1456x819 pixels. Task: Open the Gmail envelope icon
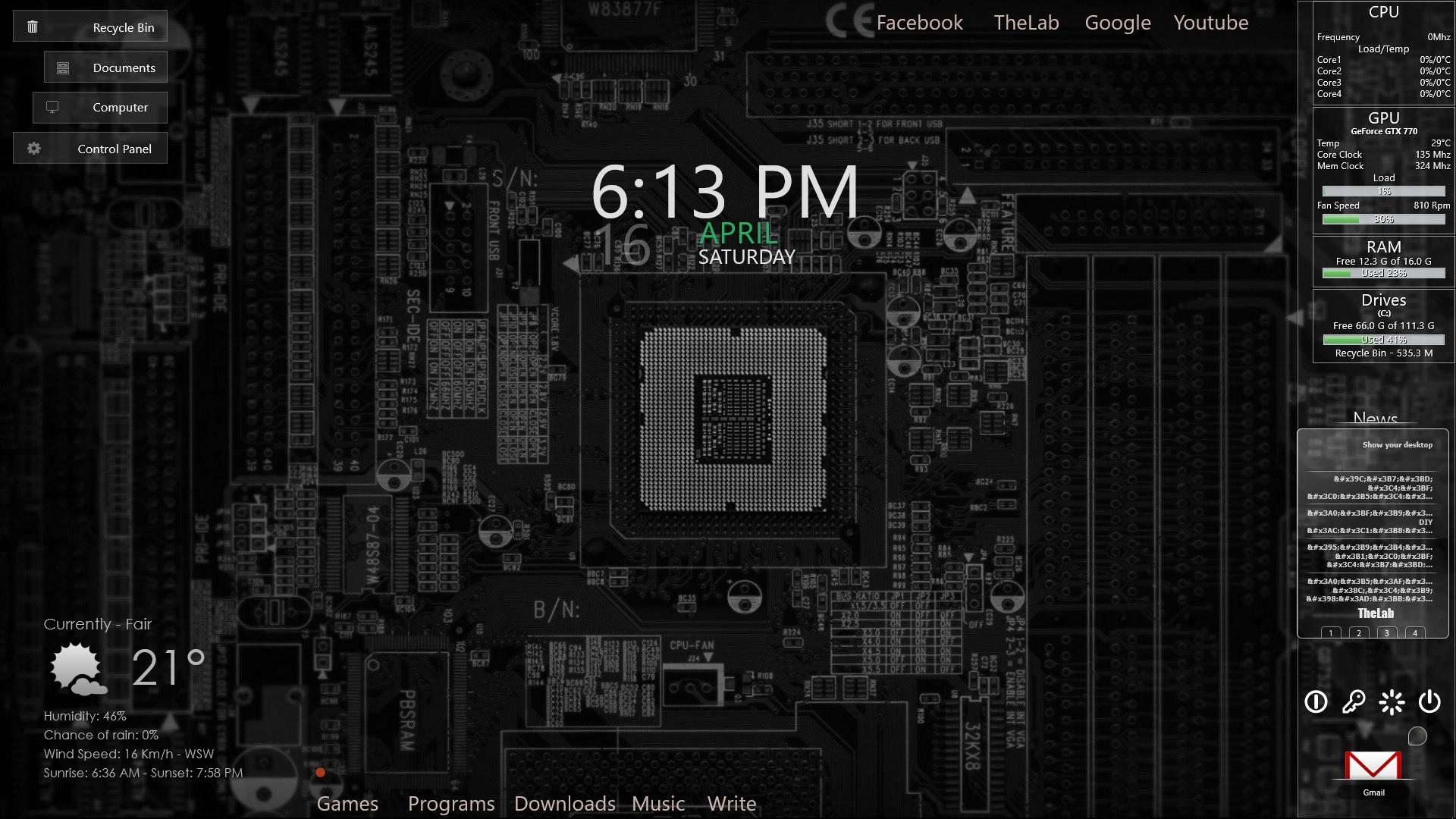coord(1373,767)
